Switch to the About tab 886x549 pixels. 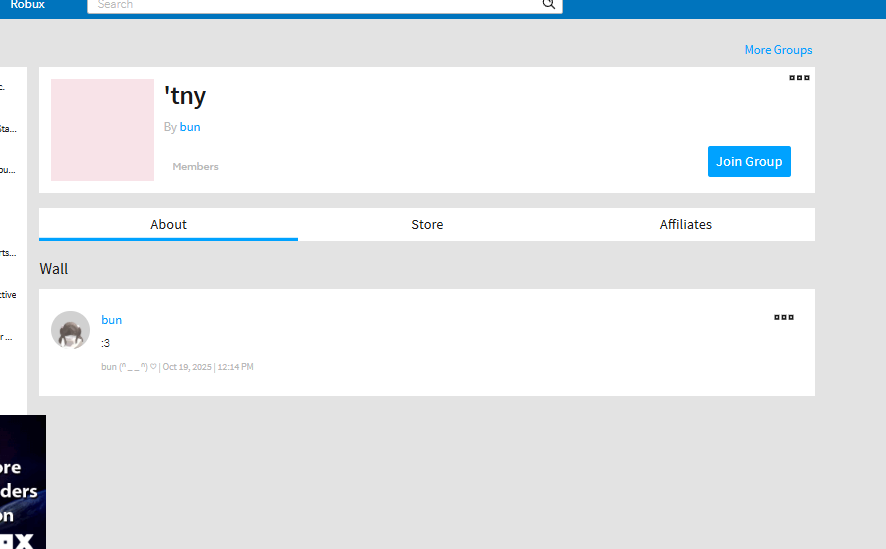[x=168, y=224]
